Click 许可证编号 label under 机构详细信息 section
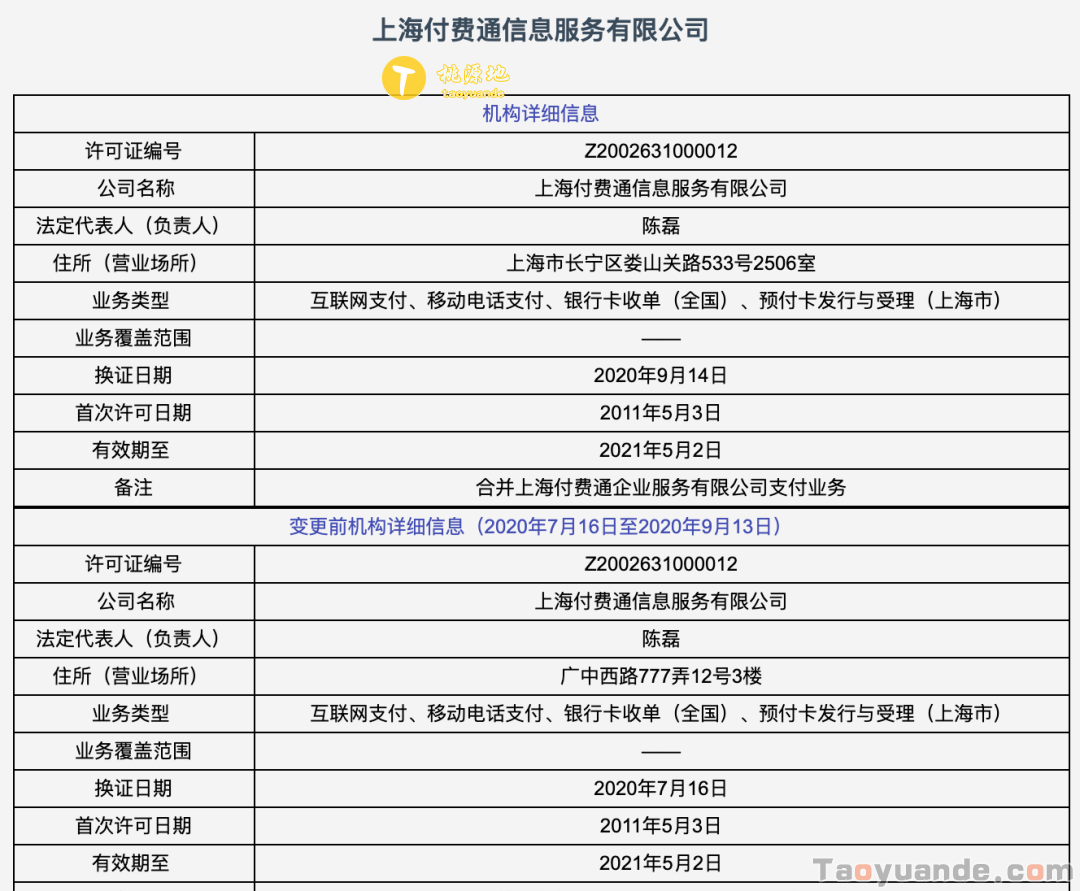The height and width of the screenshot is (891, 1080). (134, 151)
